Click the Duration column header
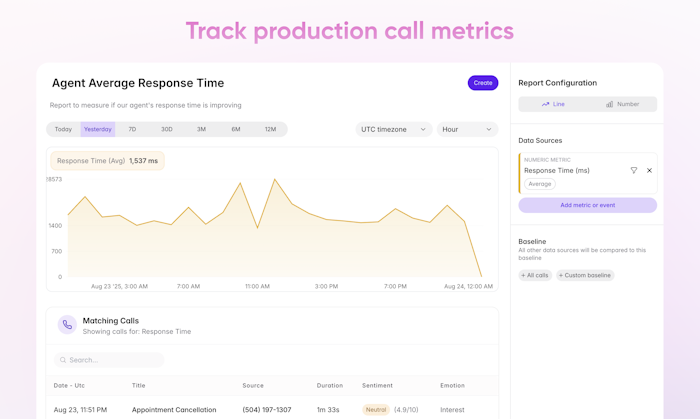The height and width of the screenshot is (419, 700). [330, 386]
